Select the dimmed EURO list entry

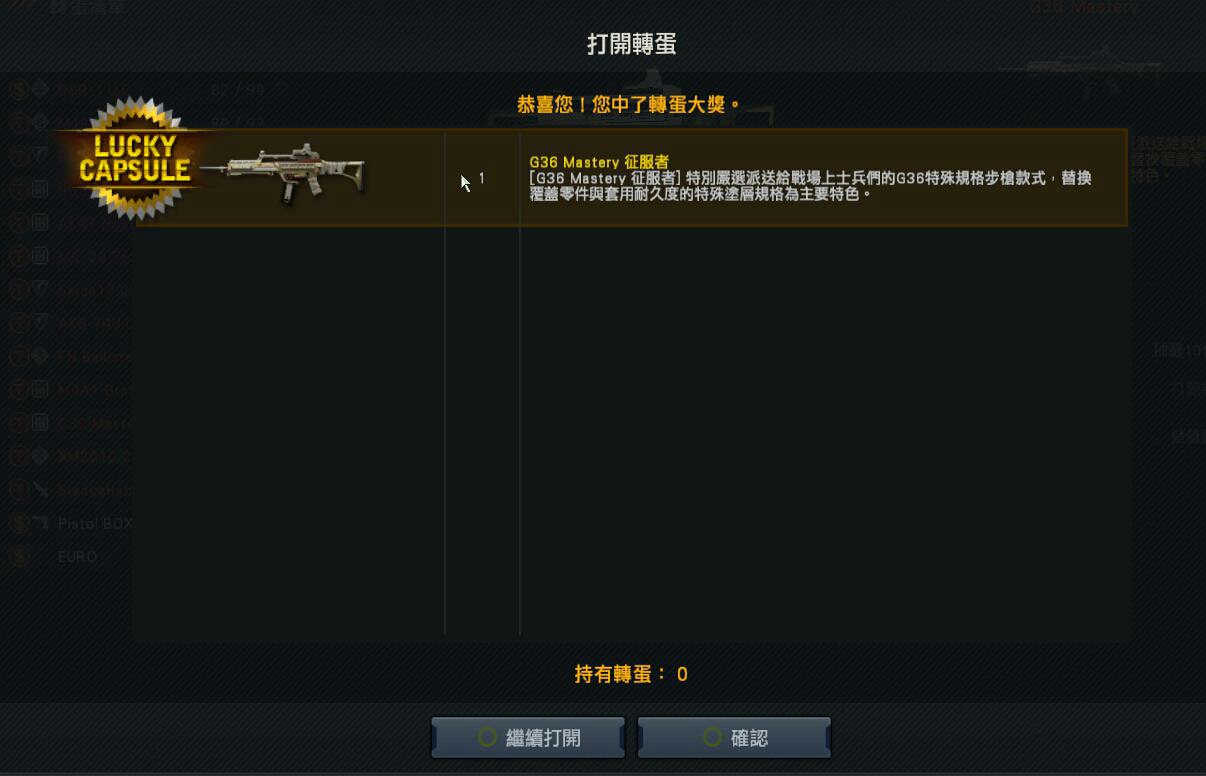77,557
